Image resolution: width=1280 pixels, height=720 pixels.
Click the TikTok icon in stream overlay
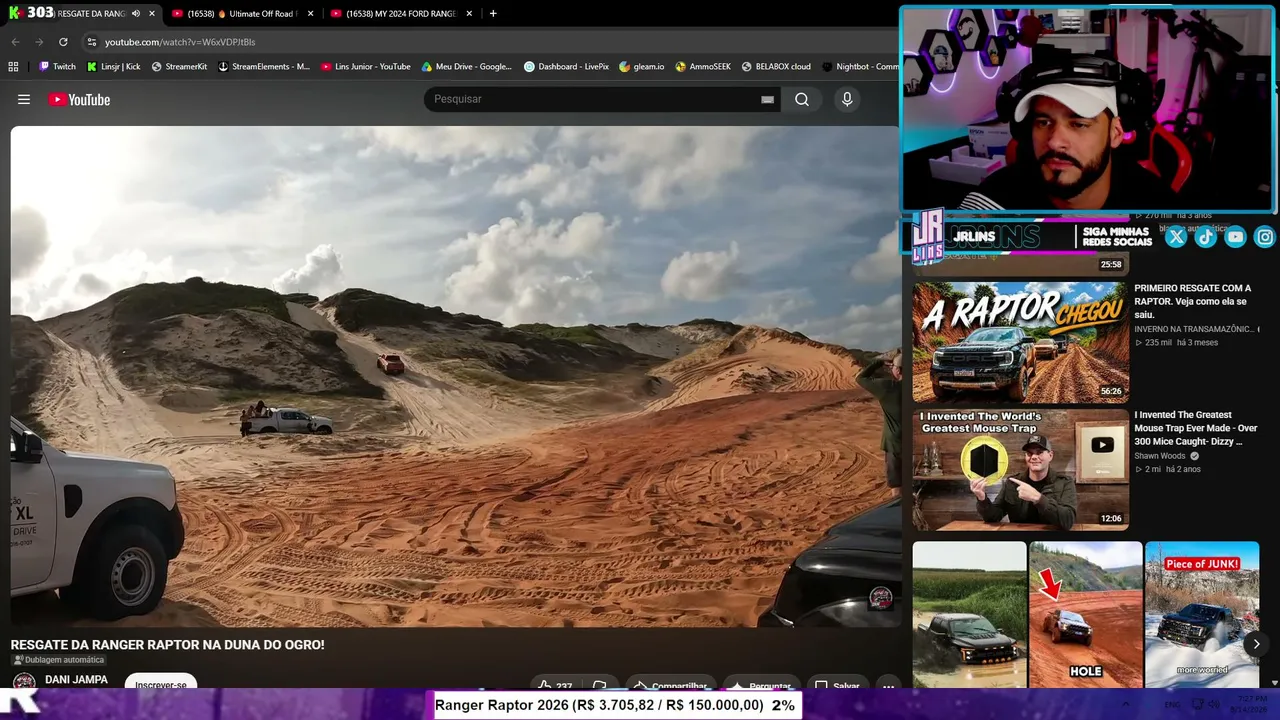click(x=1206, y=237)
